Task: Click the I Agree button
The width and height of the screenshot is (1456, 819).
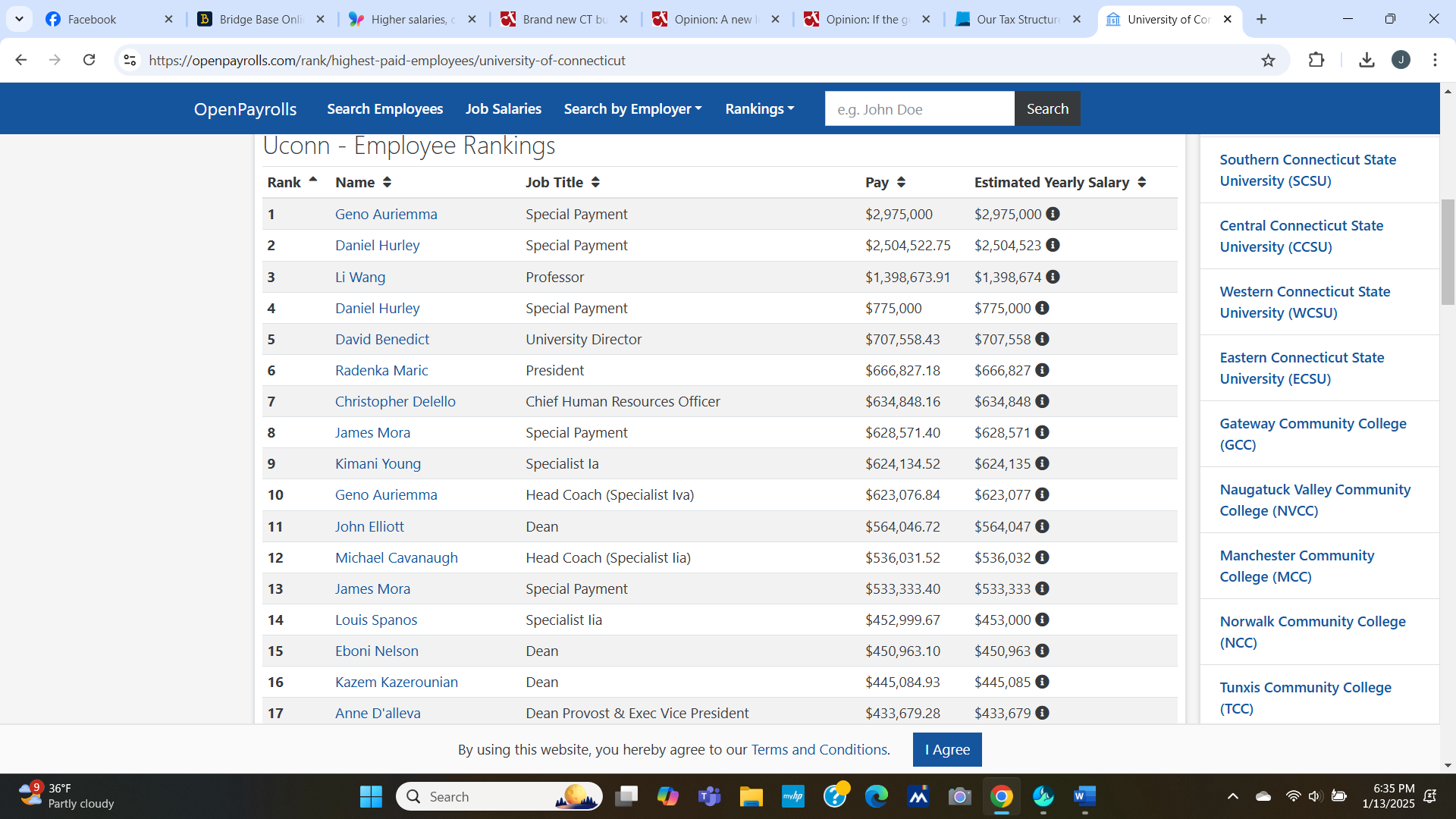Action: [946, 749]
